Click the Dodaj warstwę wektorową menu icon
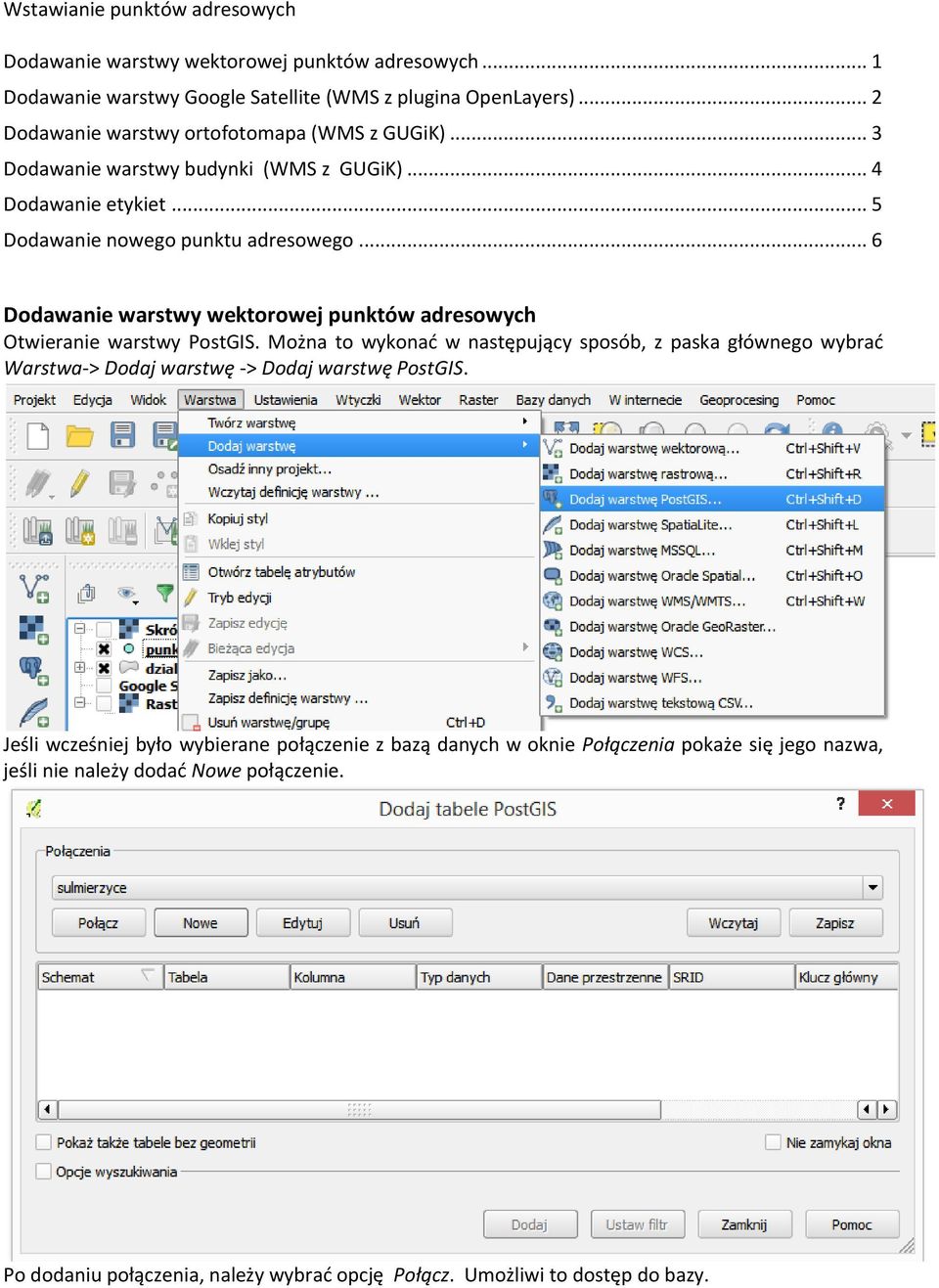 pos(553,448)
